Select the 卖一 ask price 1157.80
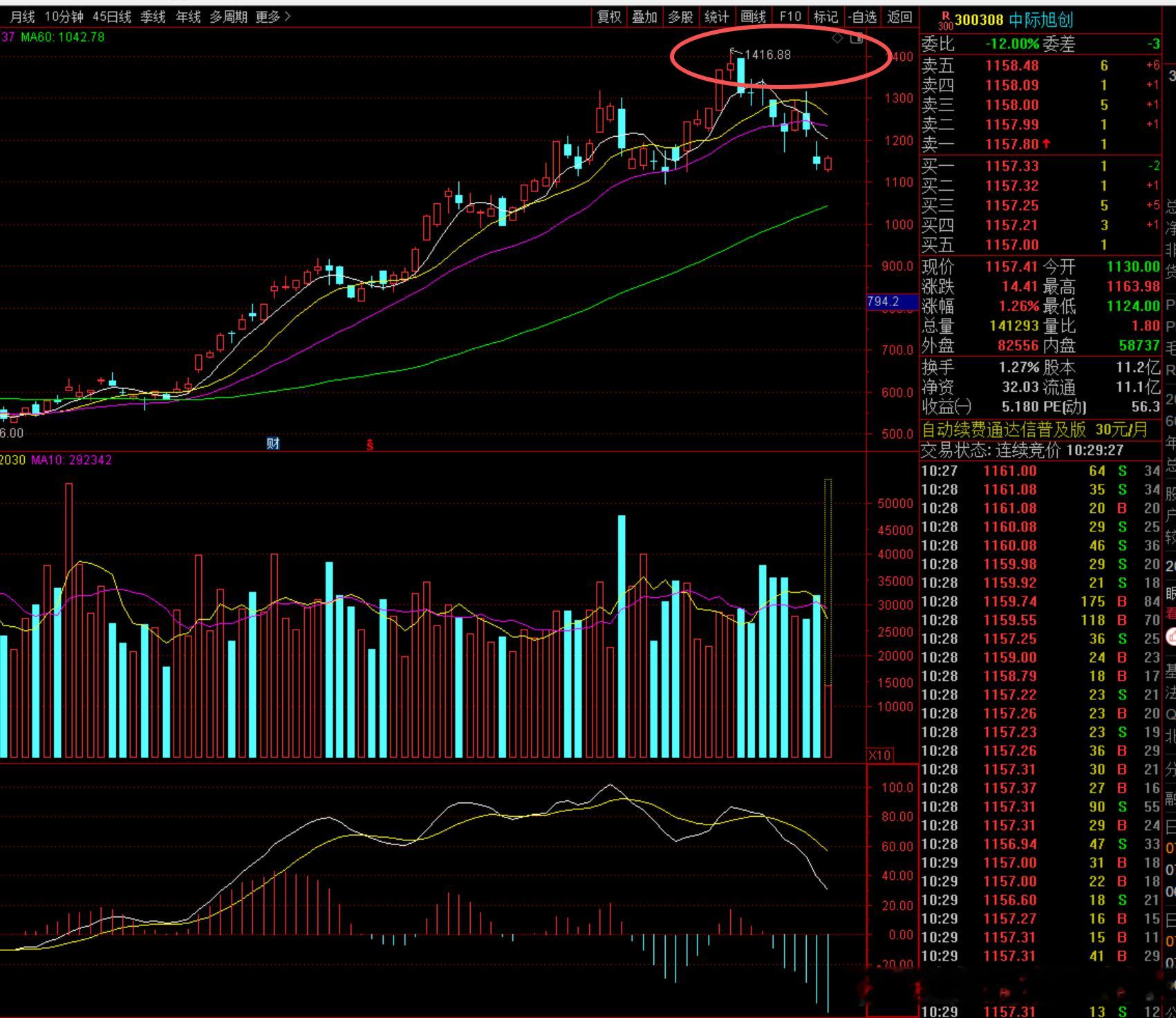Screen dimensions: 1176x1018 click(1012, 144)
